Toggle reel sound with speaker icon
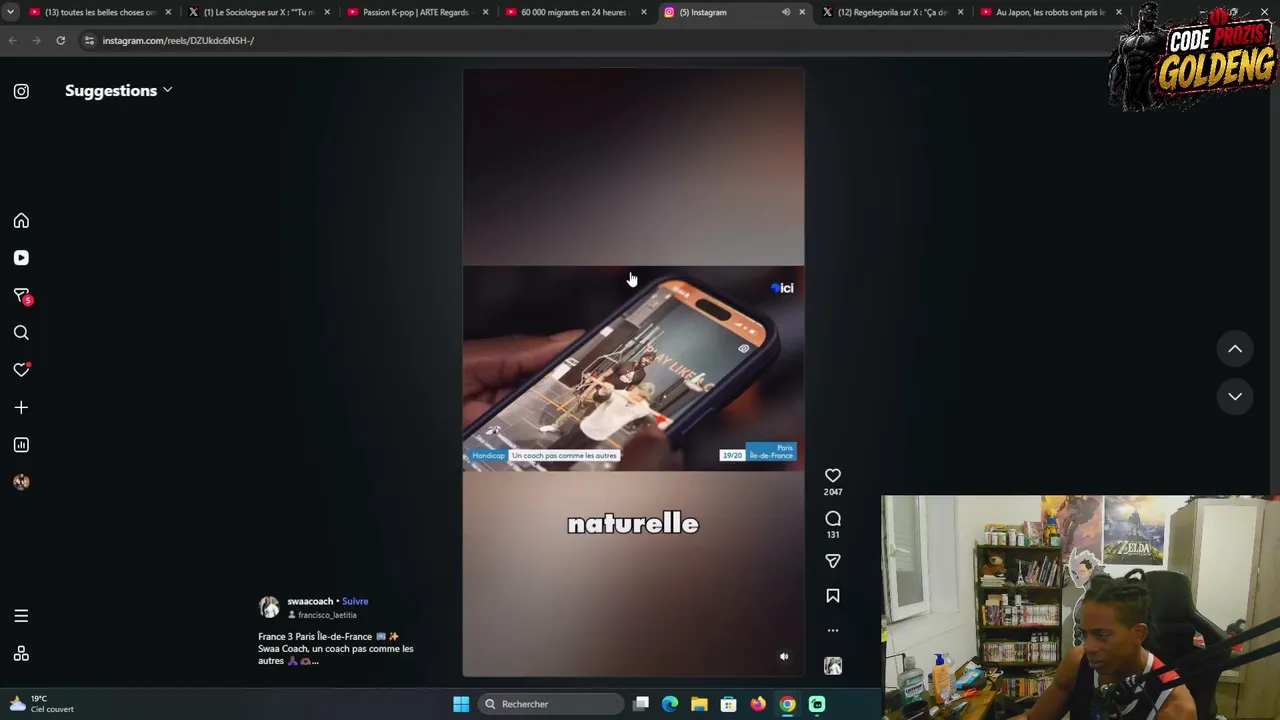The height and width of the screenshot is (720, 1280). (x=784, y=657)
